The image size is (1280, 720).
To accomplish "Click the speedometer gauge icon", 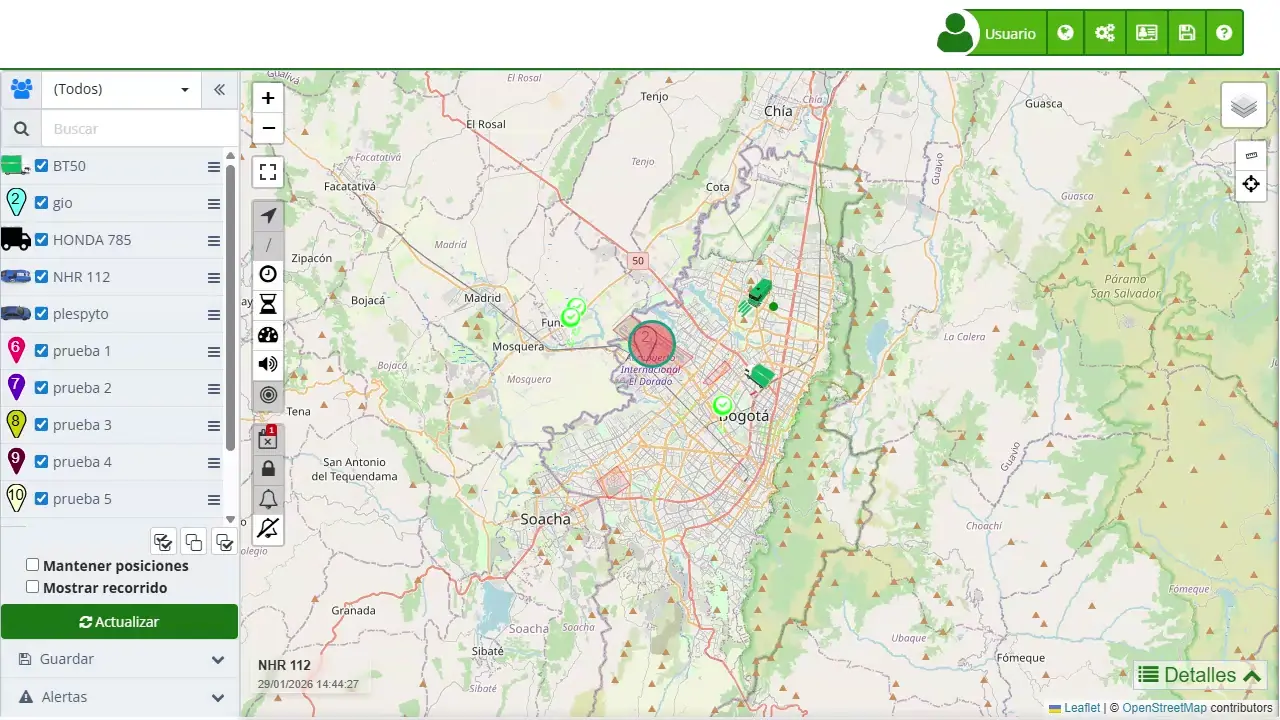I will click(x=268, y=335).
